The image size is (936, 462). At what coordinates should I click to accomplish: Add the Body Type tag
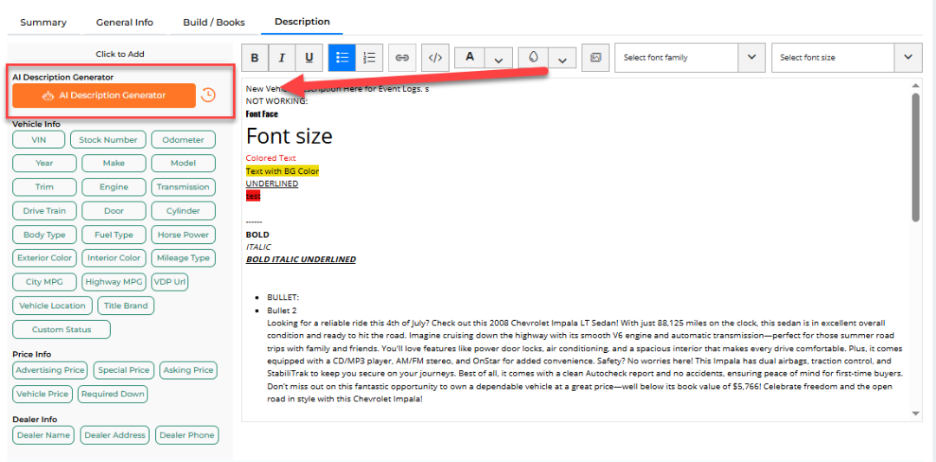click(44, 235)
